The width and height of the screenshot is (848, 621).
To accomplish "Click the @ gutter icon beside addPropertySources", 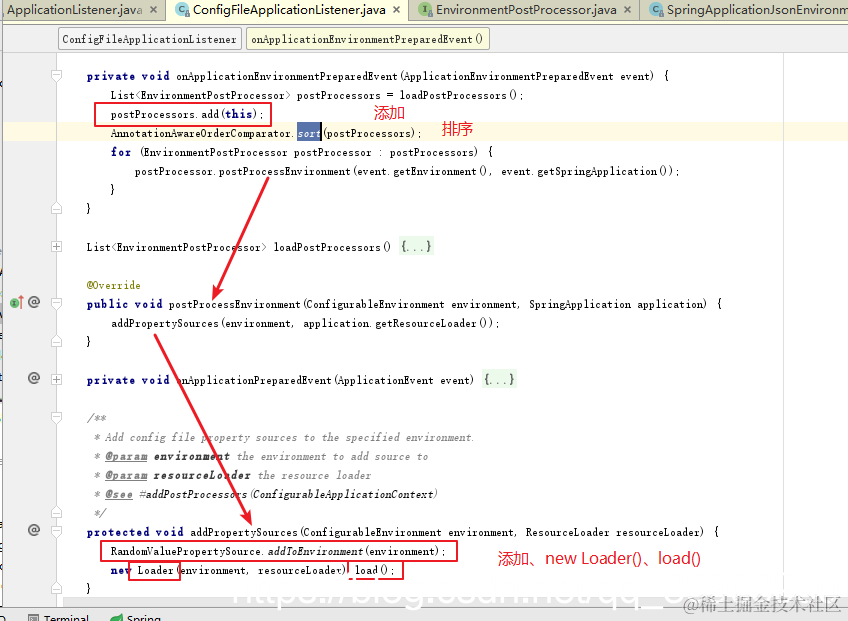I will pyautogui.click(x=34, y=530).
